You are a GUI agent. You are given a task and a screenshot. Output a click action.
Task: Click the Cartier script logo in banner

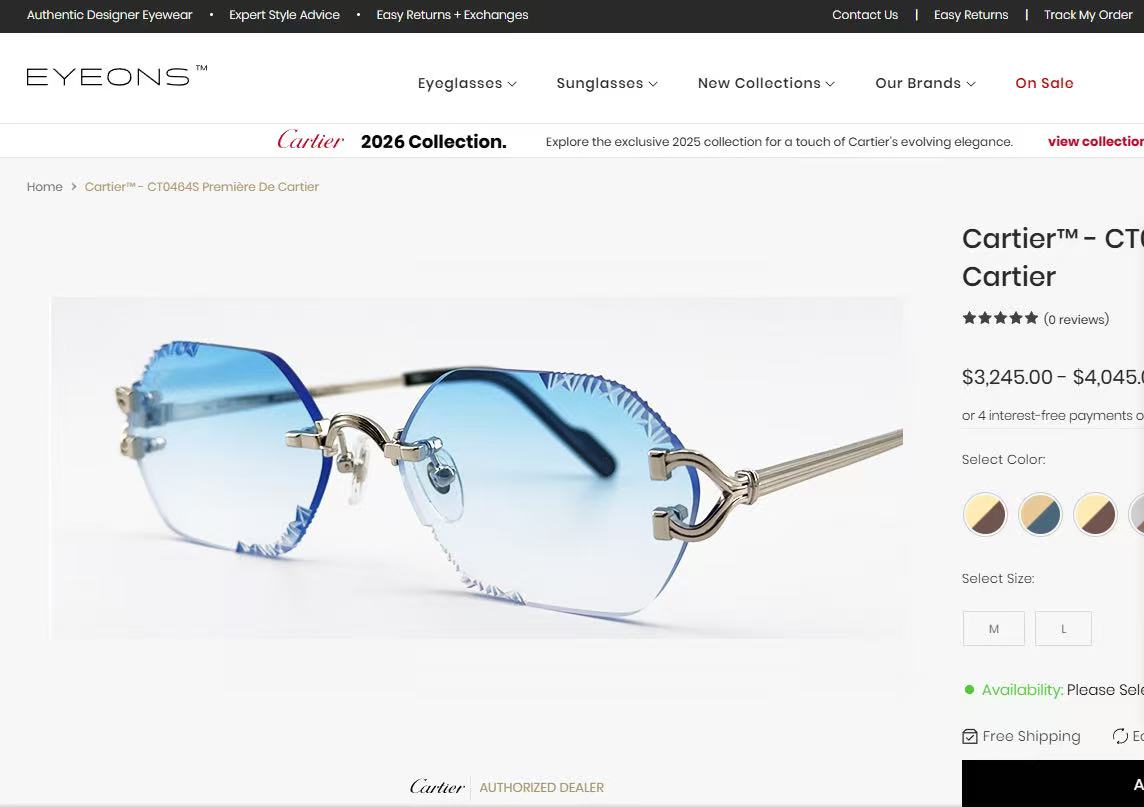310,140
